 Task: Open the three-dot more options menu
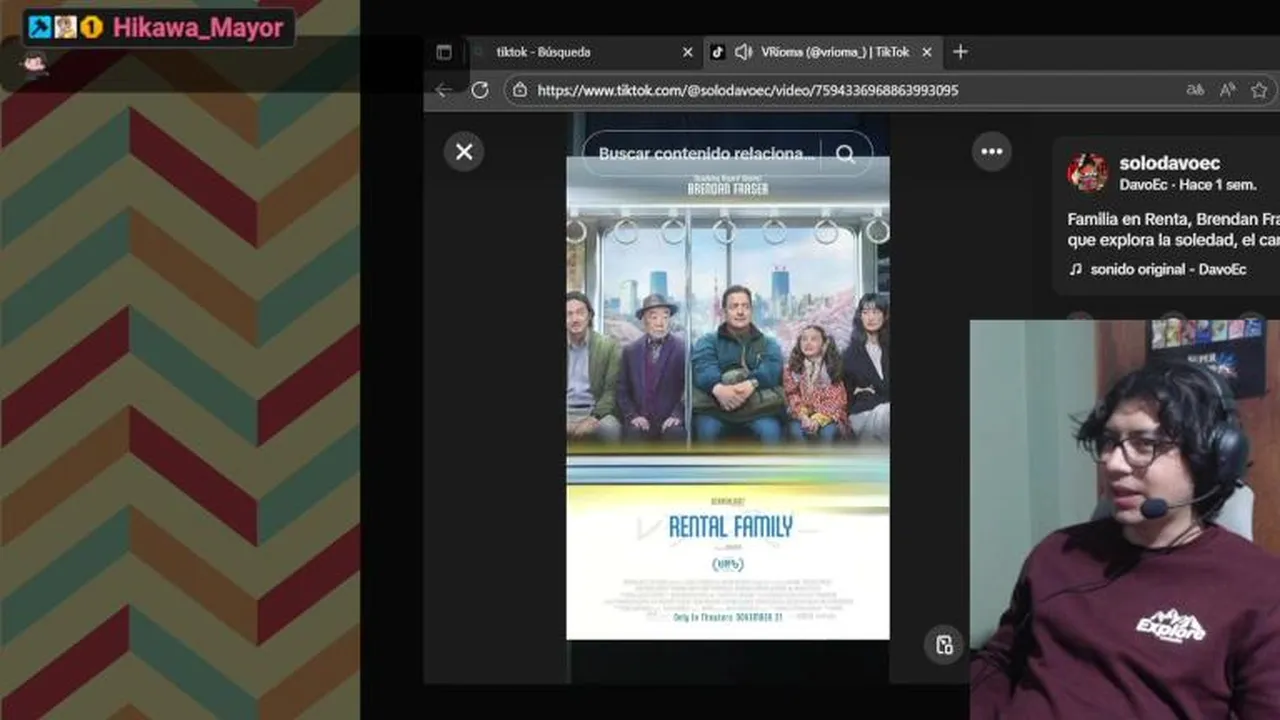pyautogui.click(x=992, y=152)
